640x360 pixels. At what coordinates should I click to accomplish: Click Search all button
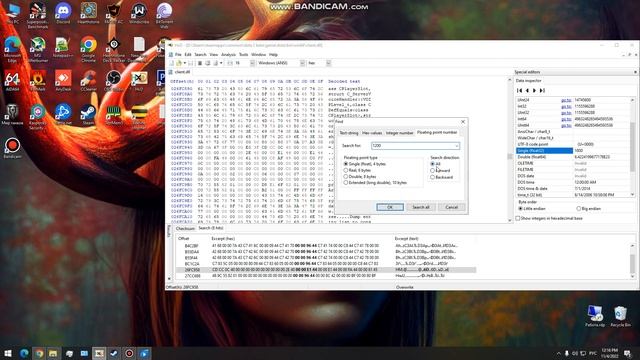coord(421,207)
